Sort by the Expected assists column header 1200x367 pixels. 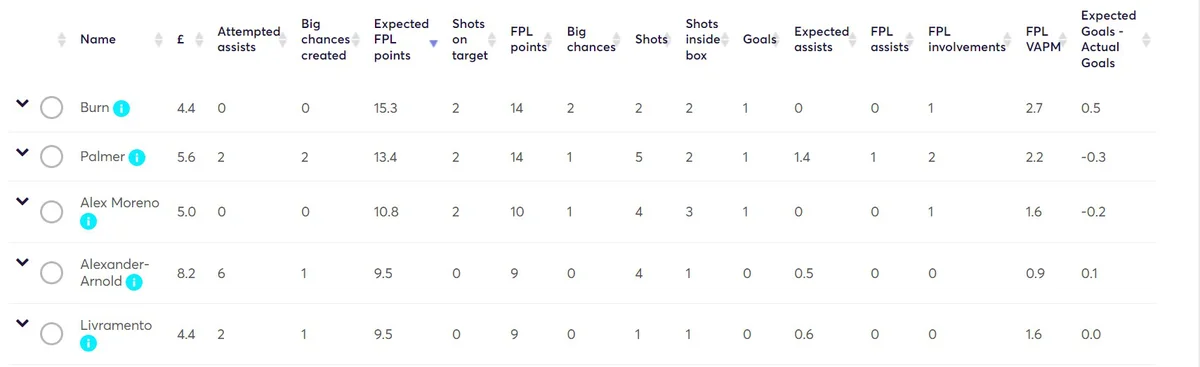(x=821, y=40)
